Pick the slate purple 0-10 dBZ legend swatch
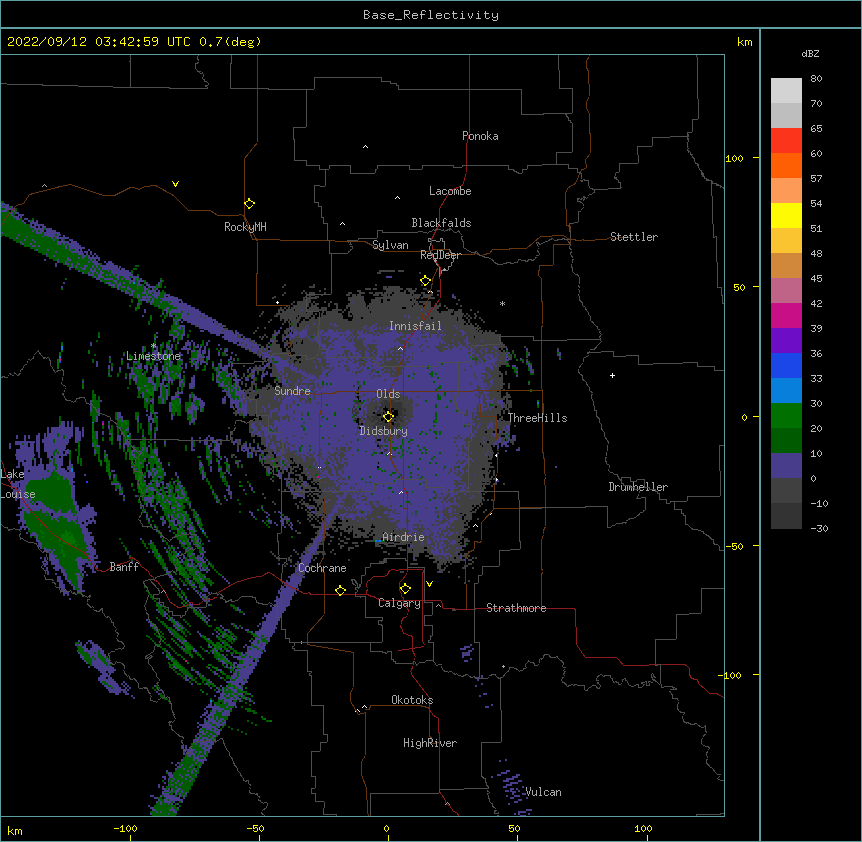Image resolution: width=862 pixels, height=842 pixels. (x=786, y=466)
